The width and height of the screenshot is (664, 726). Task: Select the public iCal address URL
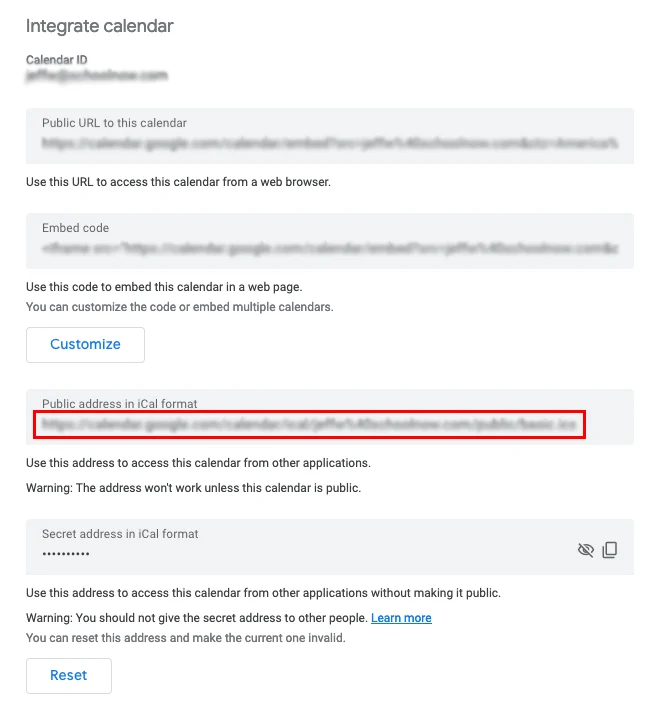[310, 425]
